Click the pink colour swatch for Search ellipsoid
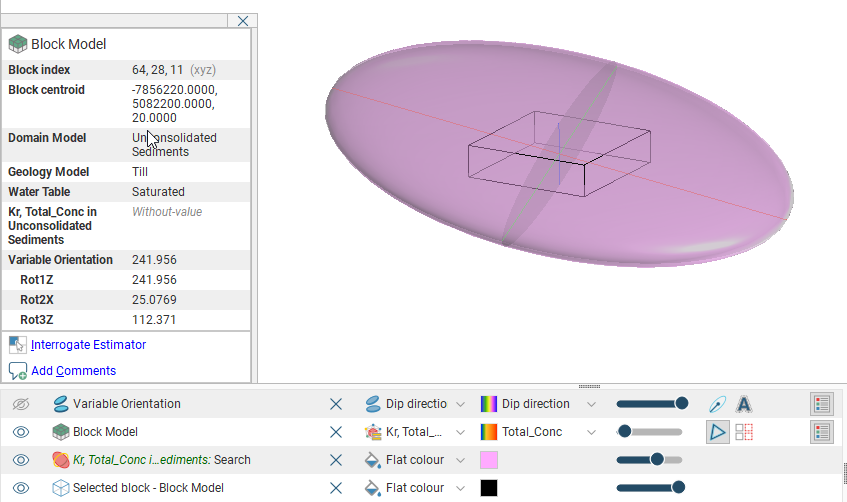 [489, 460]
